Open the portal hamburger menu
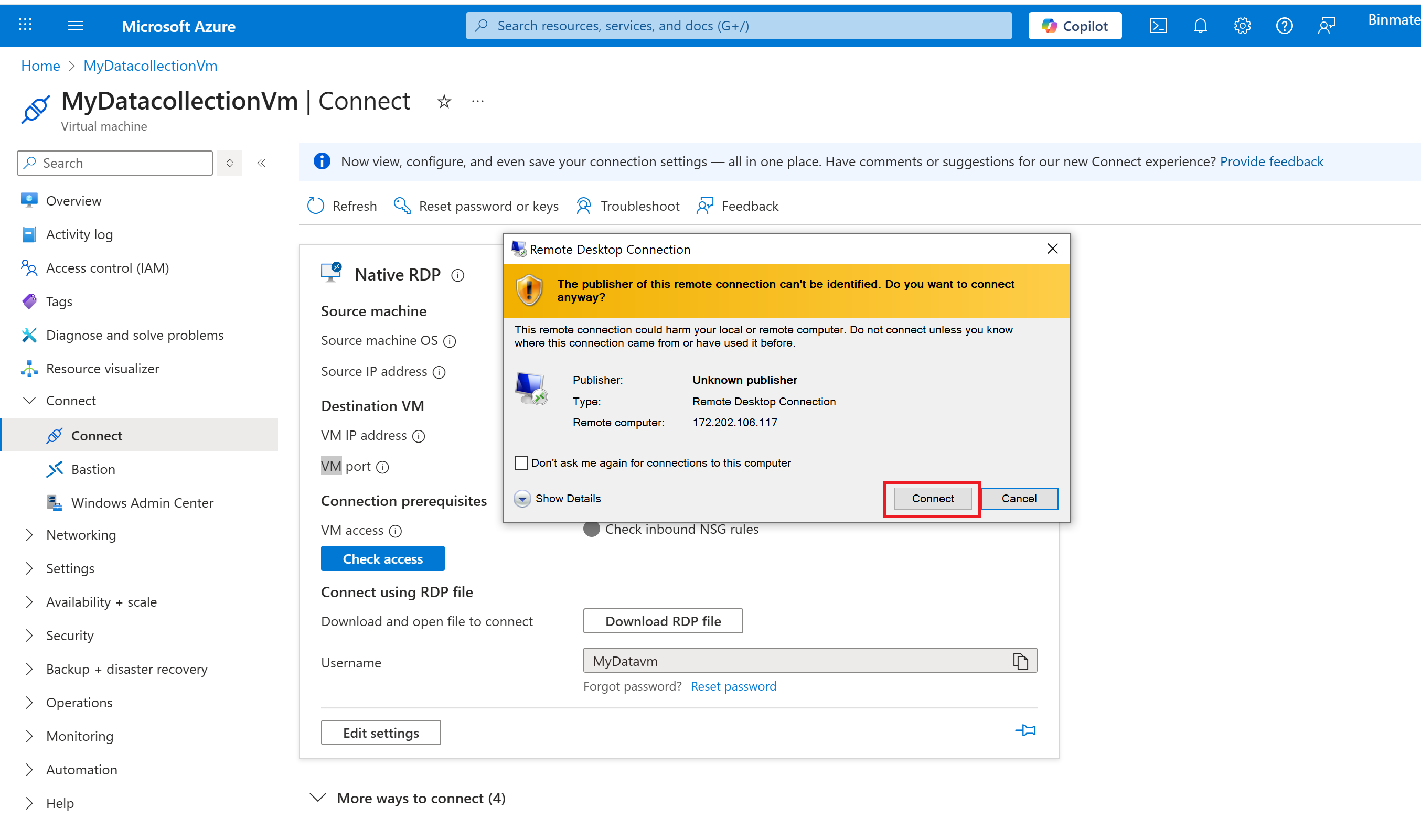The image size is (1421, 840). tap(76, 26)
